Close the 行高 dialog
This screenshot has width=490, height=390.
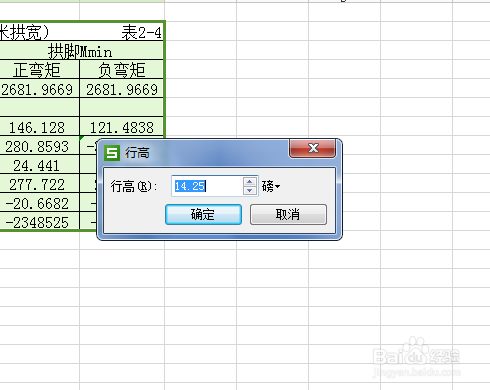point(312,148)
